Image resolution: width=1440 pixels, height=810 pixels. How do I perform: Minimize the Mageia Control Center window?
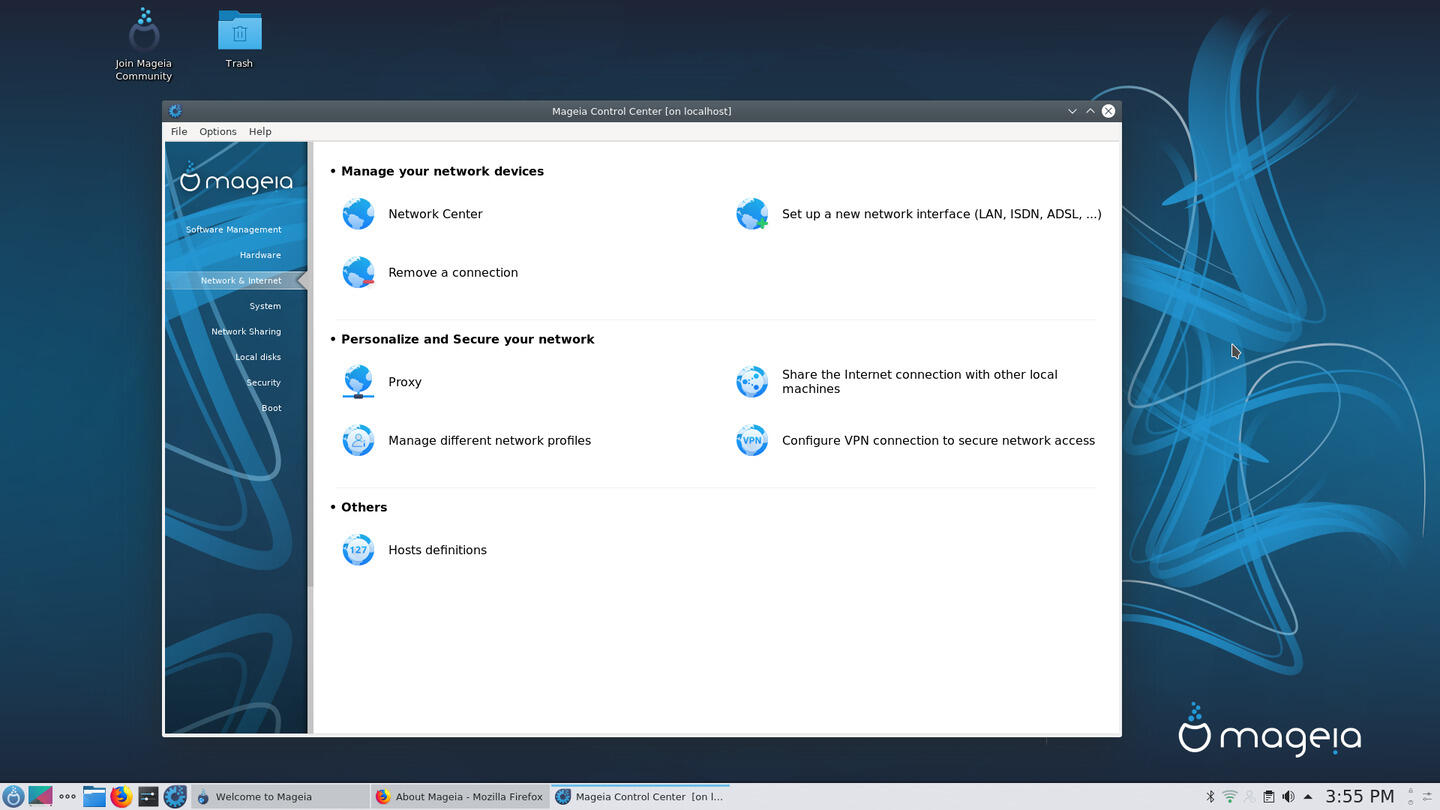pos(1072,111)
